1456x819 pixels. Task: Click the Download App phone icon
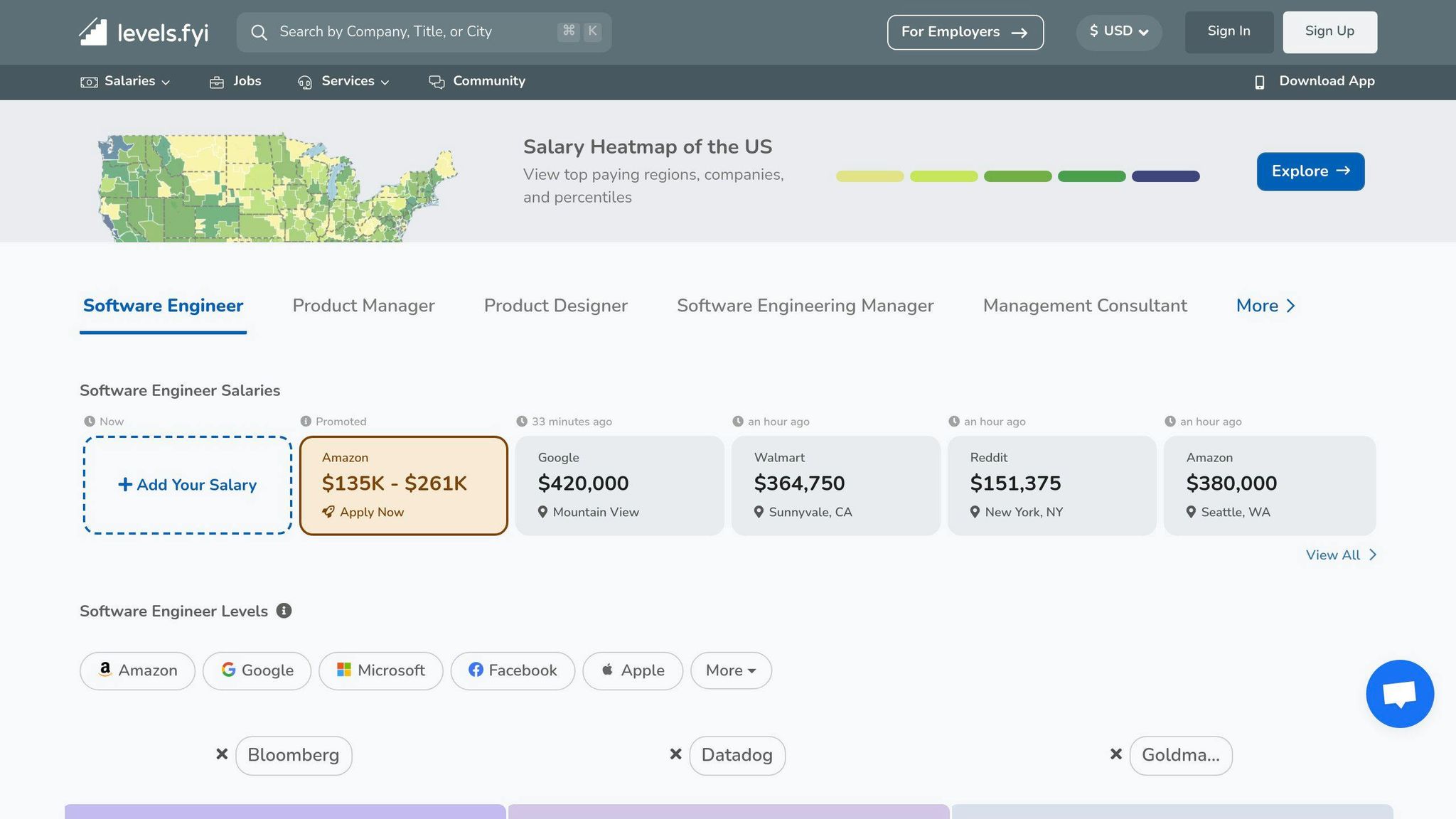click(x=1259, y=82)
